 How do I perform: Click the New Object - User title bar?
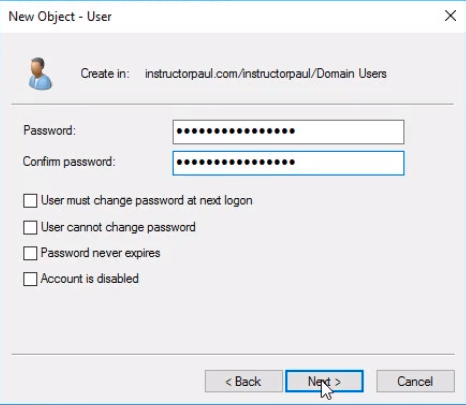220,16
